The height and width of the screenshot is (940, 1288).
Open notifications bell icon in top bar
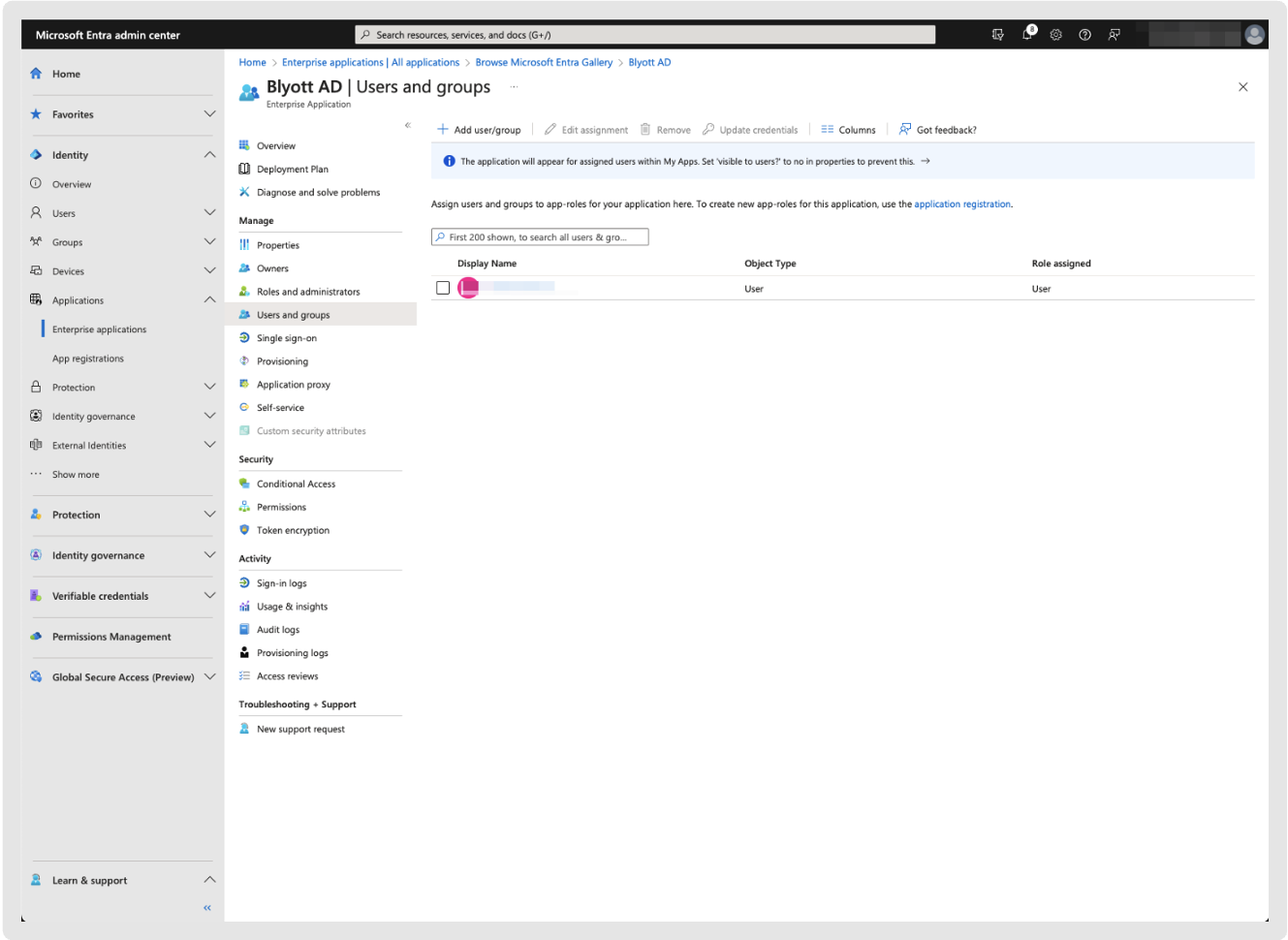click(1027, 35)
